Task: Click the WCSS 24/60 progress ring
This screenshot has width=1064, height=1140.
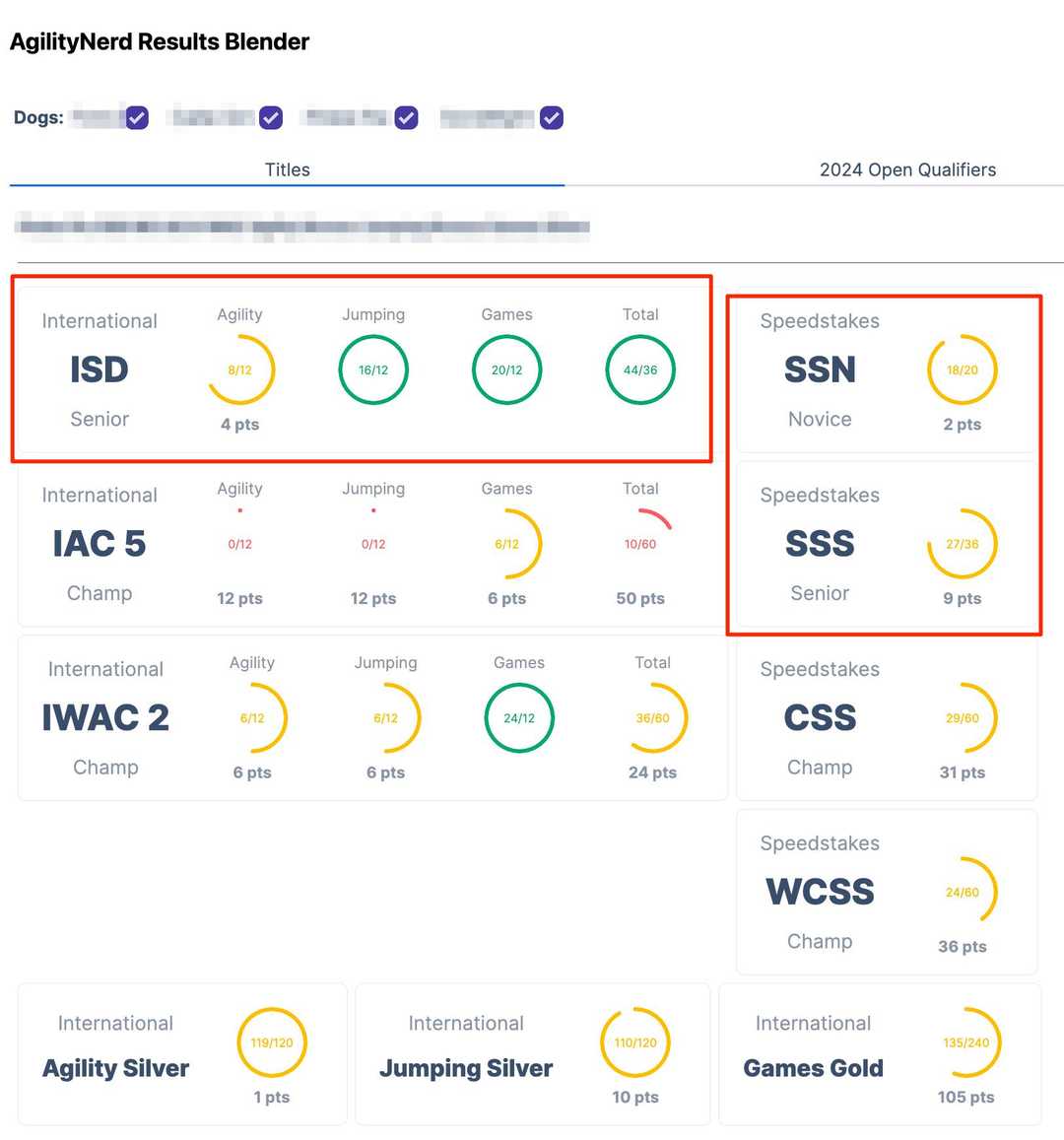Action: click(963, 892)
